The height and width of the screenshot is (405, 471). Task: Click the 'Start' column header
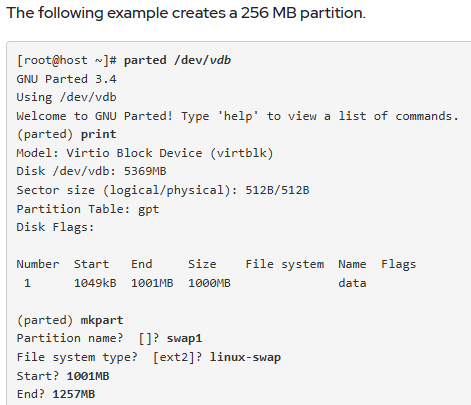tap(91, 264)
